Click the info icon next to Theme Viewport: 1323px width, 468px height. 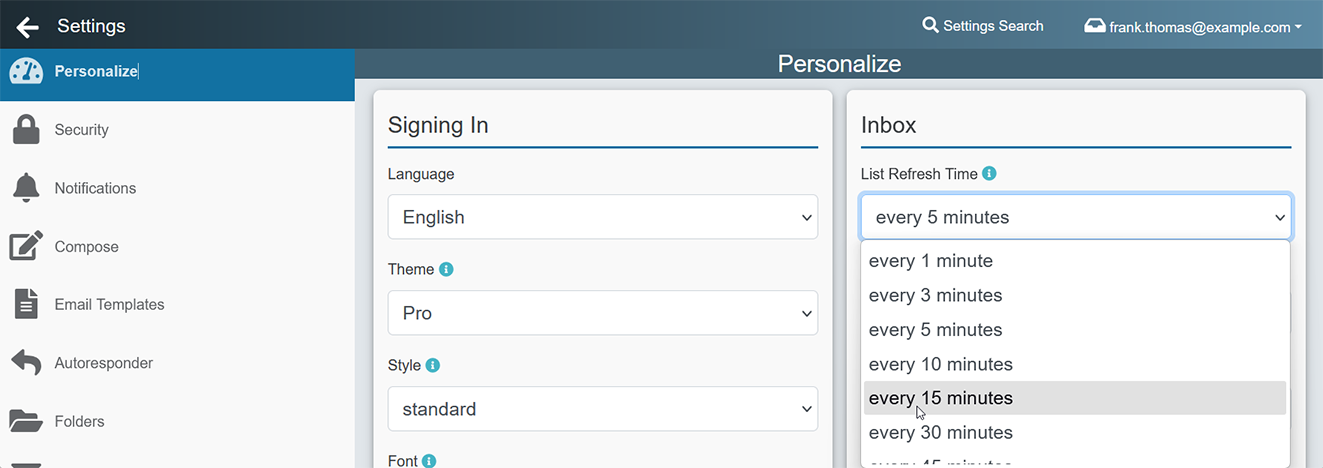coord(446,269)
